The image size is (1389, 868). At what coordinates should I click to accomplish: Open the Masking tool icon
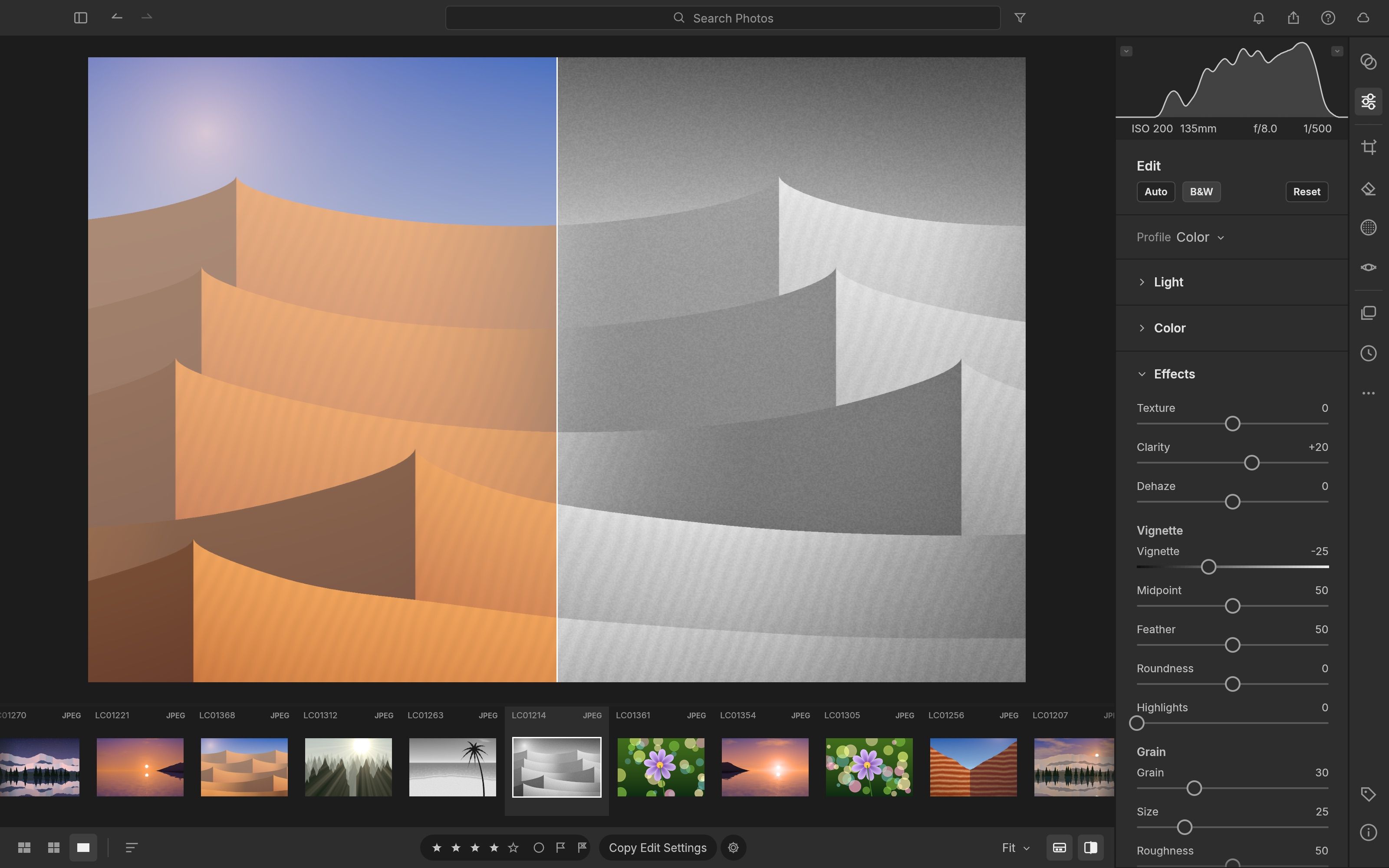tap(1368, 227)
